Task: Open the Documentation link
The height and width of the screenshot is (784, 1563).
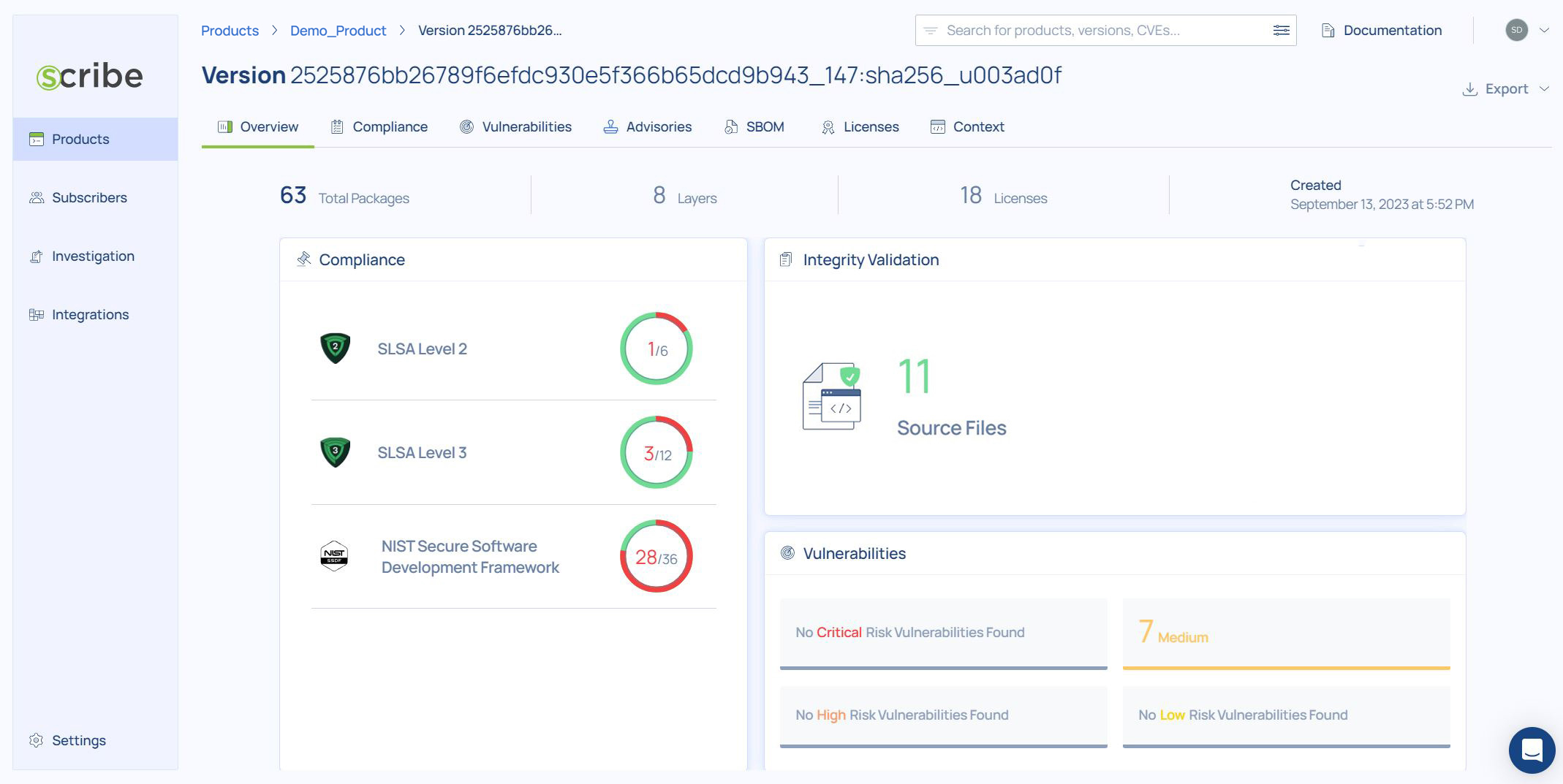Action: [x=1382, y=30]
